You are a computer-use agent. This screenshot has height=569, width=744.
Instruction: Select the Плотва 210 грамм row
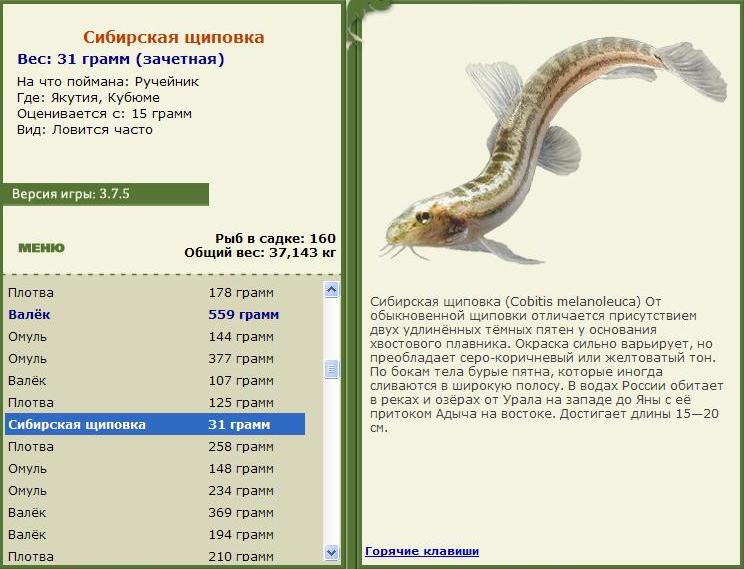[x=155, y=555]
